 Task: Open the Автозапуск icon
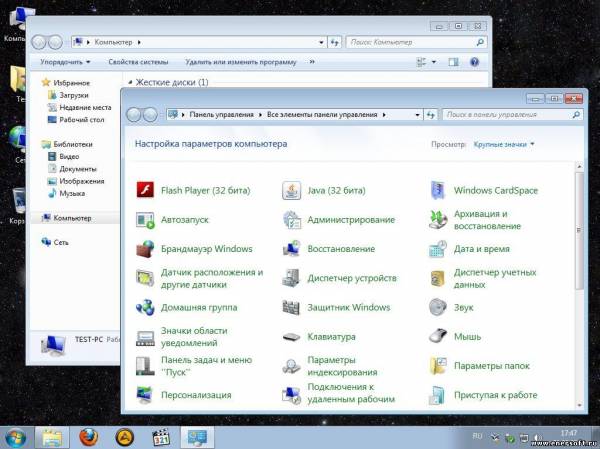[x=145, y=220]
